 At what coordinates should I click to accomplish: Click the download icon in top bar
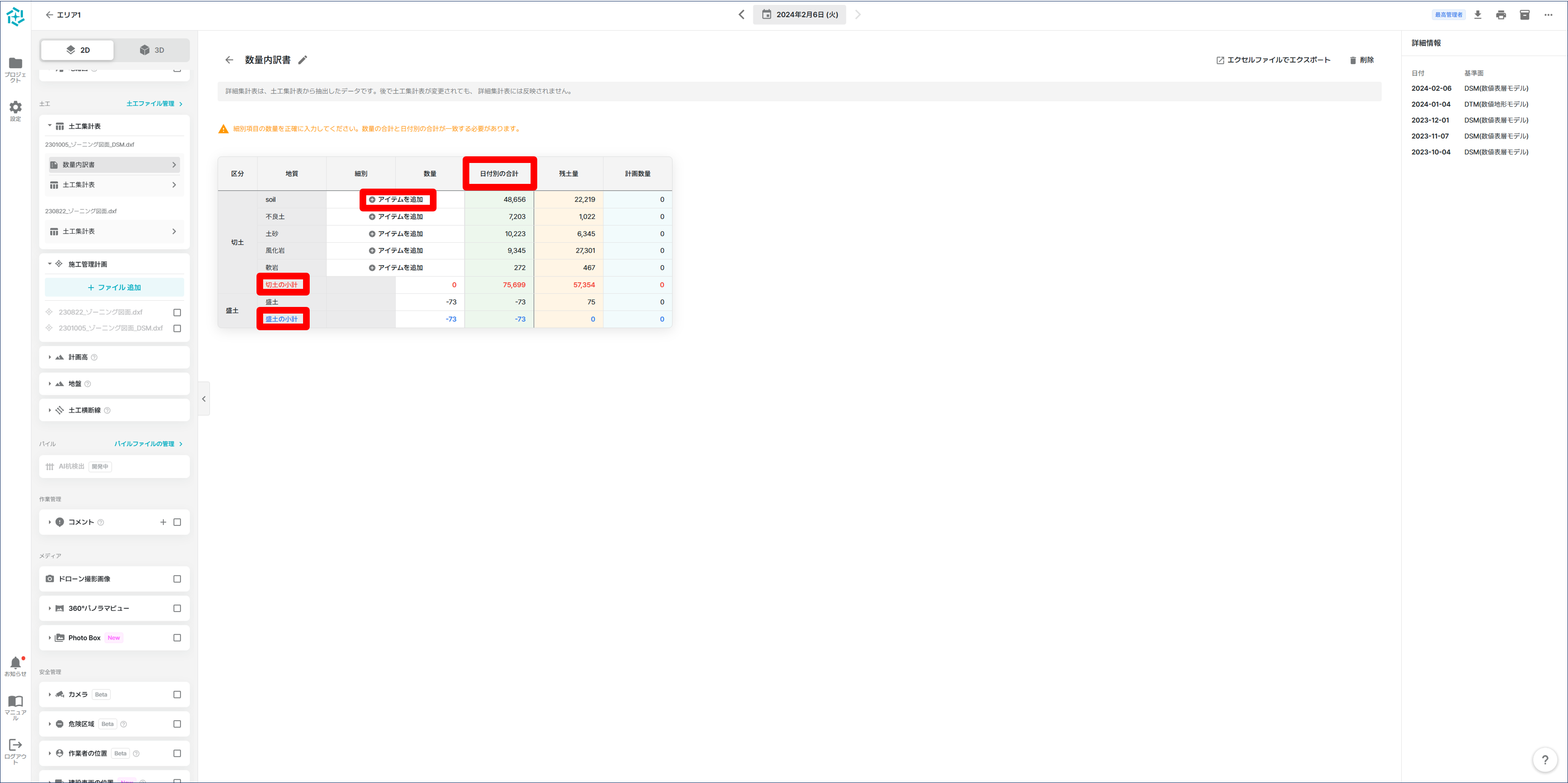pos(1477,15)
